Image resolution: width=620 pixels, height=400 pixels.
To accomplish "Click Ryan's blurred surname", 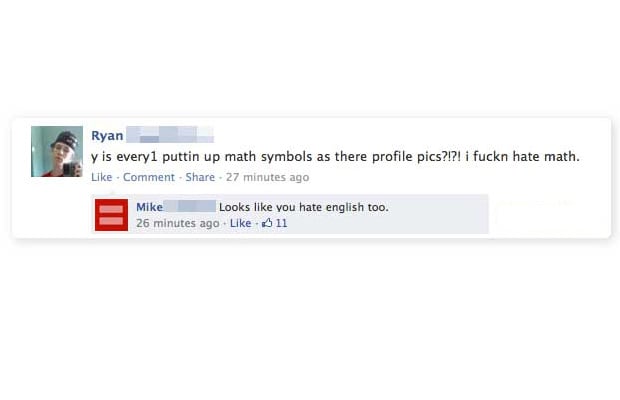I will [170, 134].
